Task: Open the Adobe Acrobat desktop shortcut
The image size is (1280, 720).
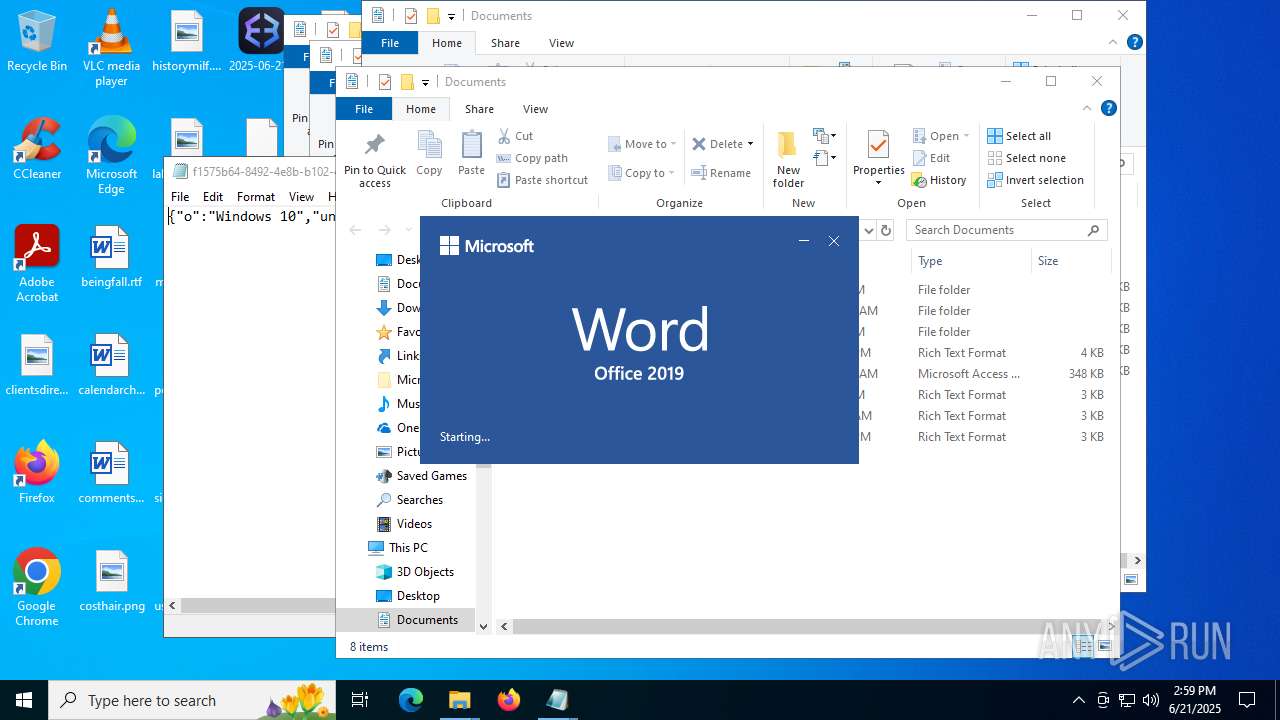Action: point(37,264)
